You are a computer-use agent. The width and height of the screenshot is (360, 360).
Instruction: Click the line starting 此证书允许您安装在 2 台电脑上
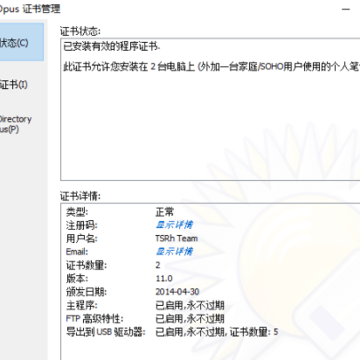coord(212,67)
